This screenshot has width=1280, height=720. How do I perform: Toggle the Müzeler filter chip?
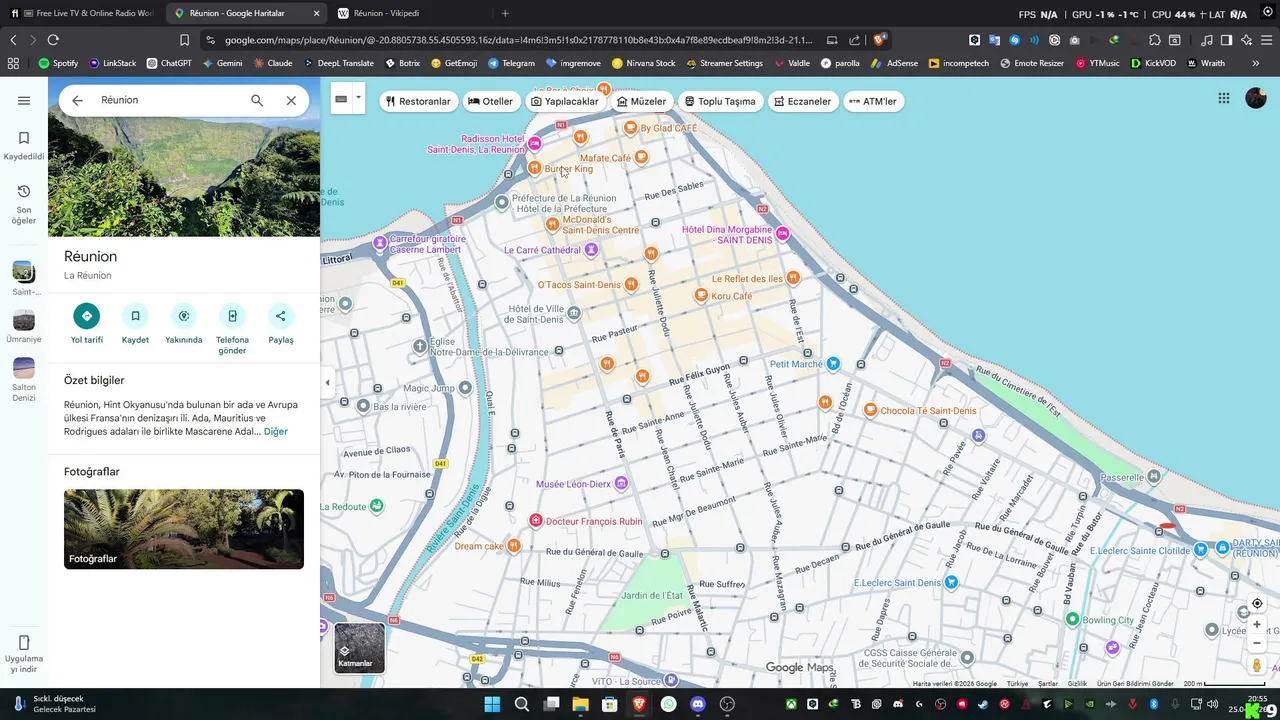coord(642,101)
